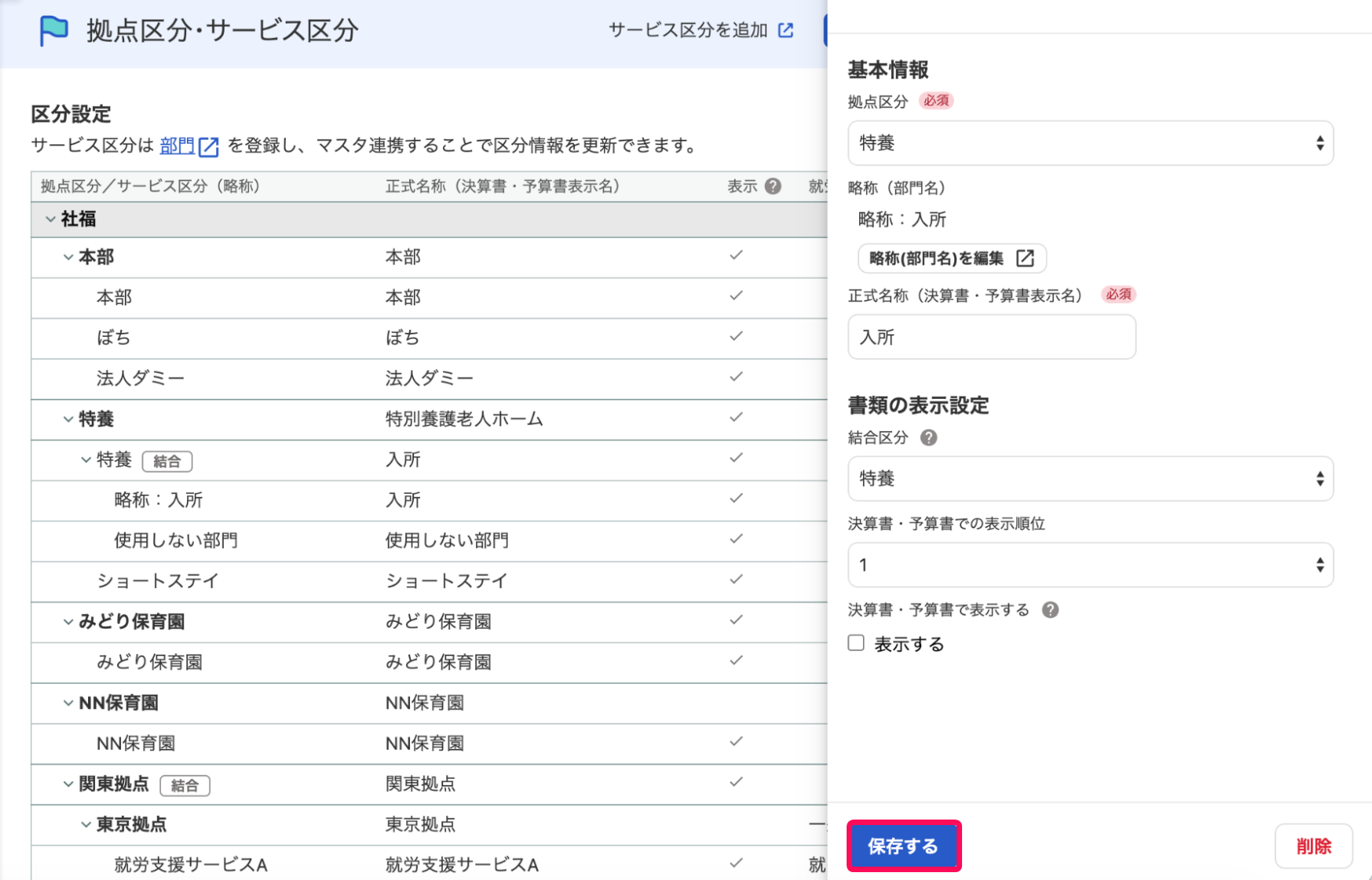Click the external link icon in 略称(部門名)を編集 button
This screenshot has width=1372, height=880.
(x=1025, y=258)
